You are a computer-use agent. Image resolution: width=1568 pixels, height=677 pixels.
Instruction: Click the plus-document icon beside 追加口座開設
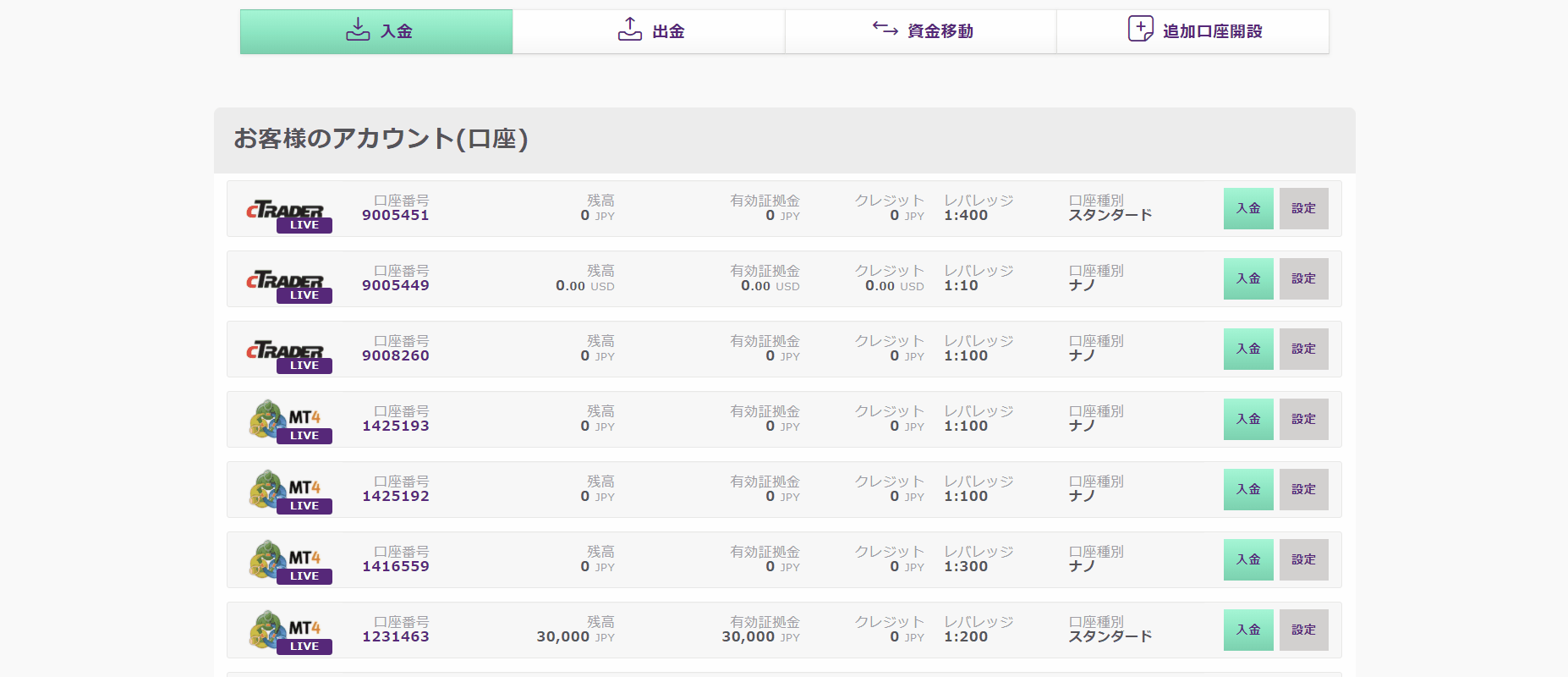point(1140,29)
